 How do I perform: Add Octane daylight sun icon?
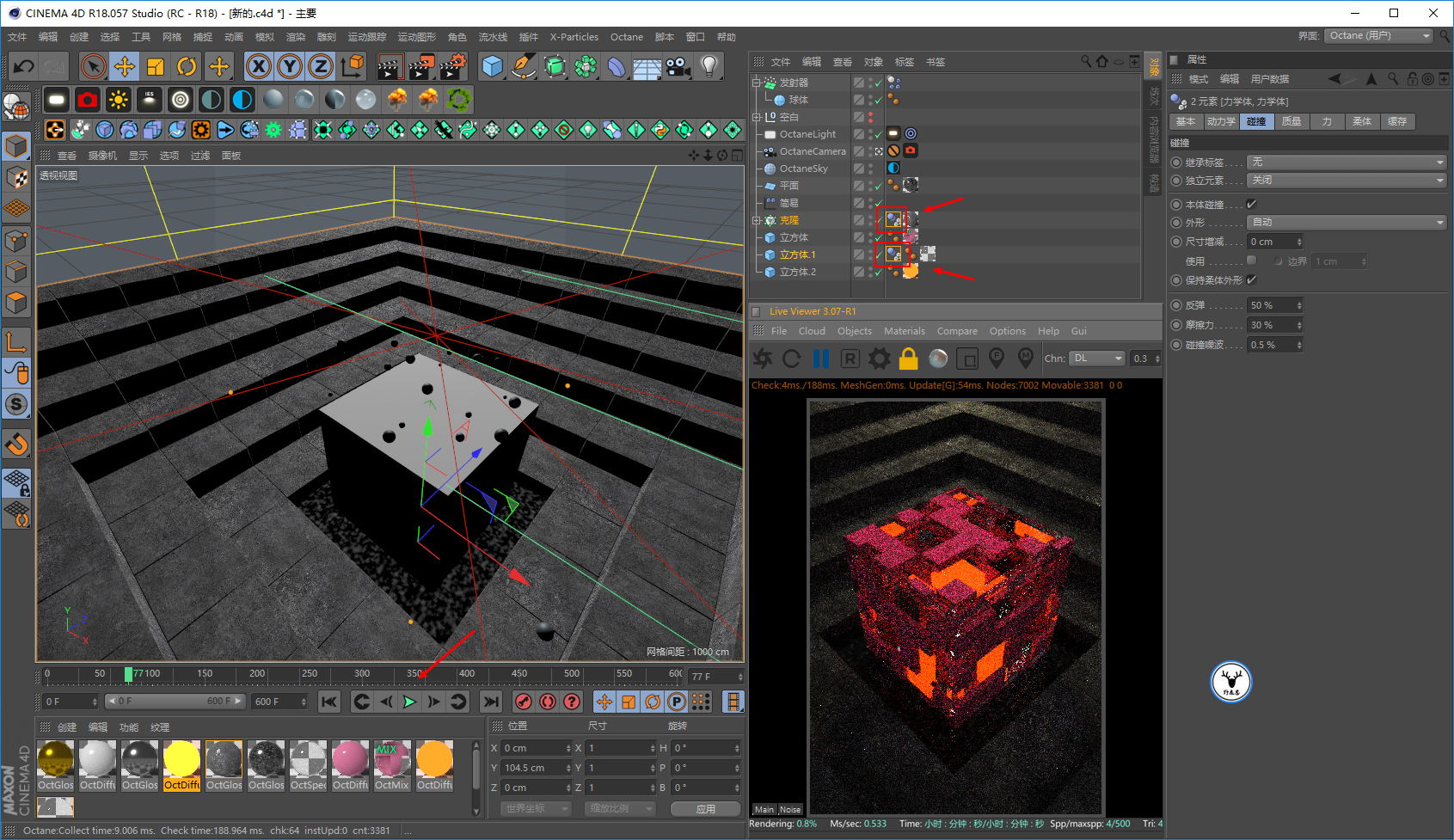(x=119, y=100)
